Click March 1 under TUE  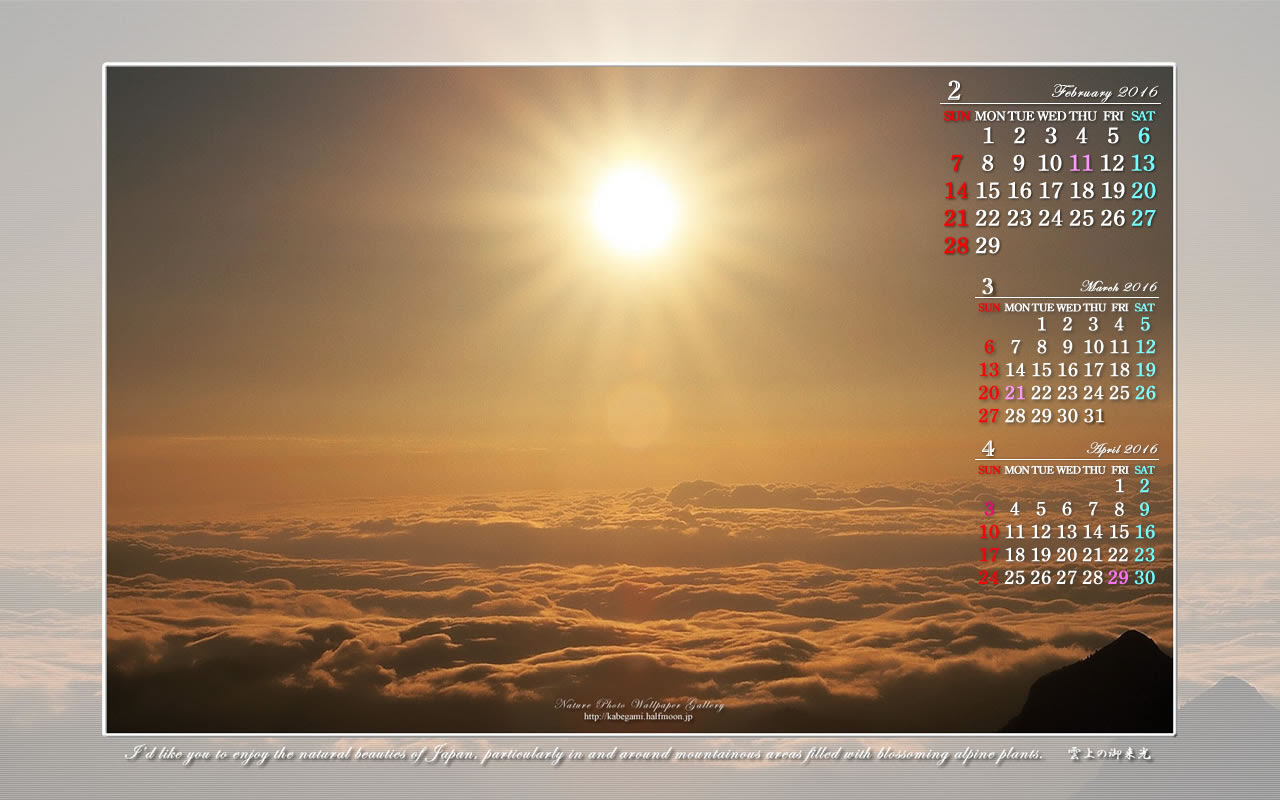click(x=1041, y=324)
